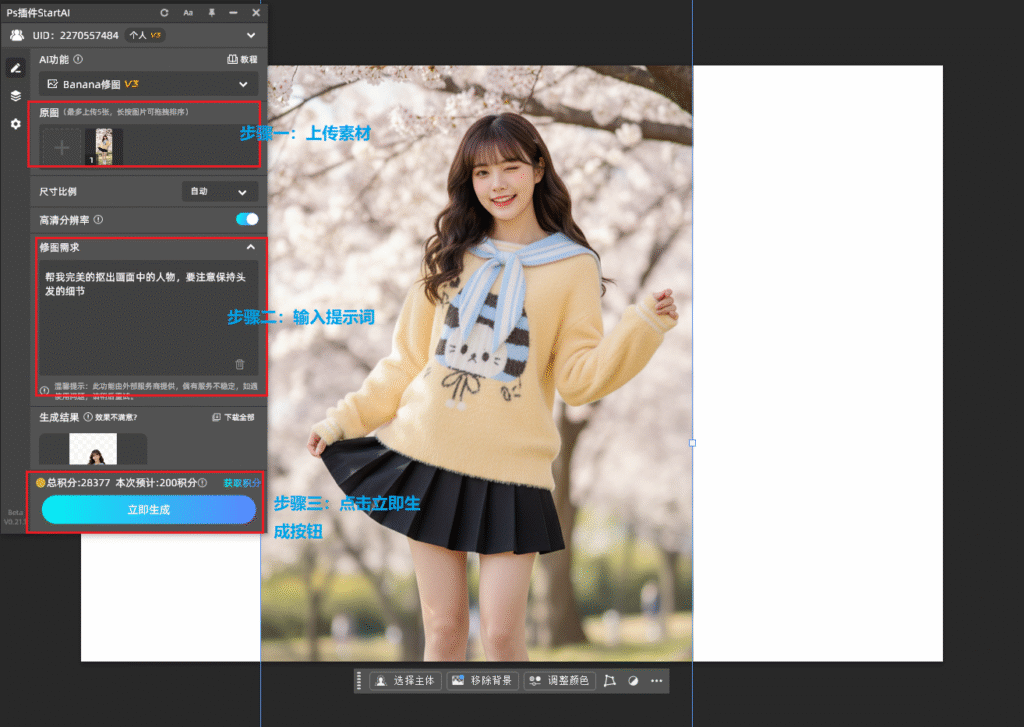Image resolution: width=1024 pixels, height=727 pixels.
Task: Collapse the 修图需求 section
Action: coord(250,247)
